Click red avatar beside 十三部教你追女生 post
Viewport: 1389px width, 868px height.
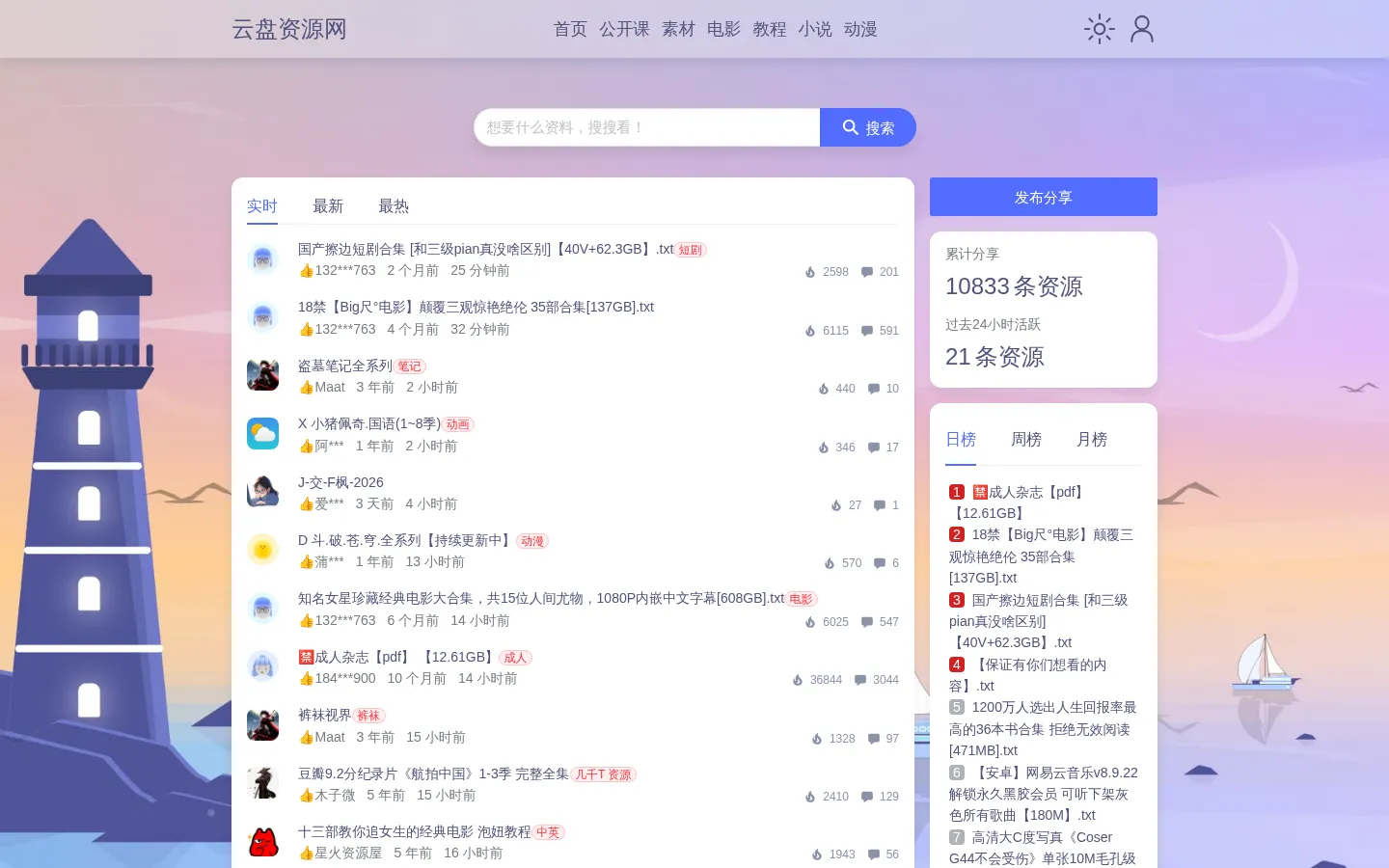[262, 841]
